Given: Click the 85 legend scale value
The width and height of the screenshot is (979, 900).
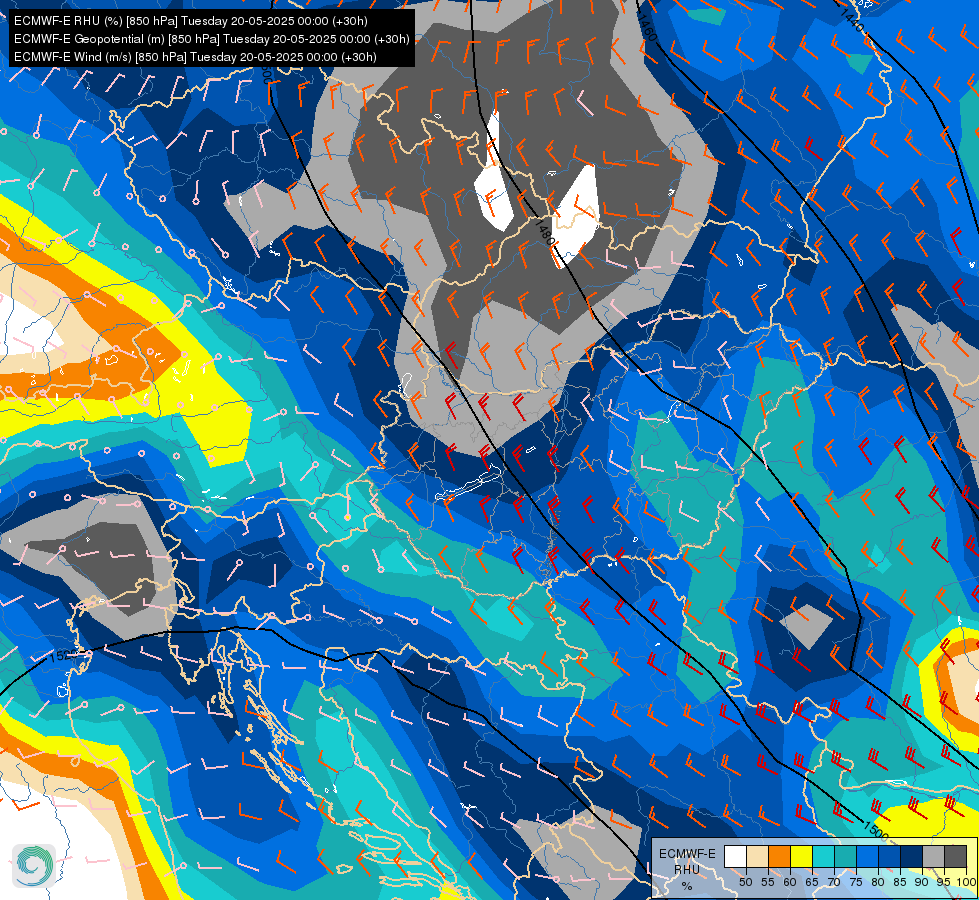Looking at the screenshot, I should (x=900, y=882).
